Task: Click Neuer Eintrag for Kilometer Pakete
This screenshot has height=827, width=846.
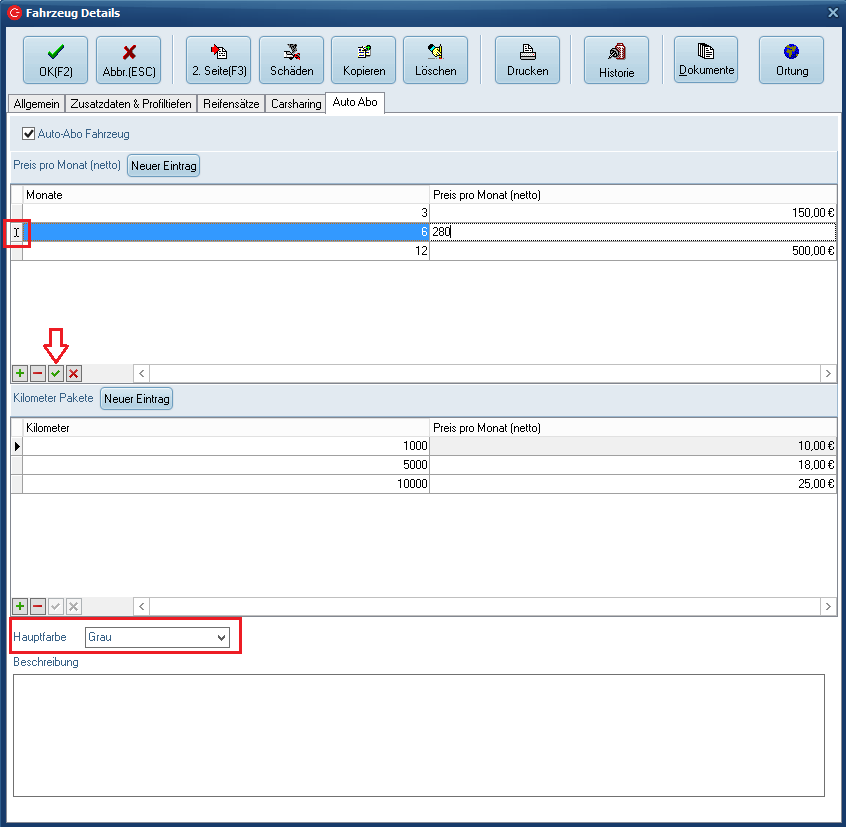Action: point(137,399)
